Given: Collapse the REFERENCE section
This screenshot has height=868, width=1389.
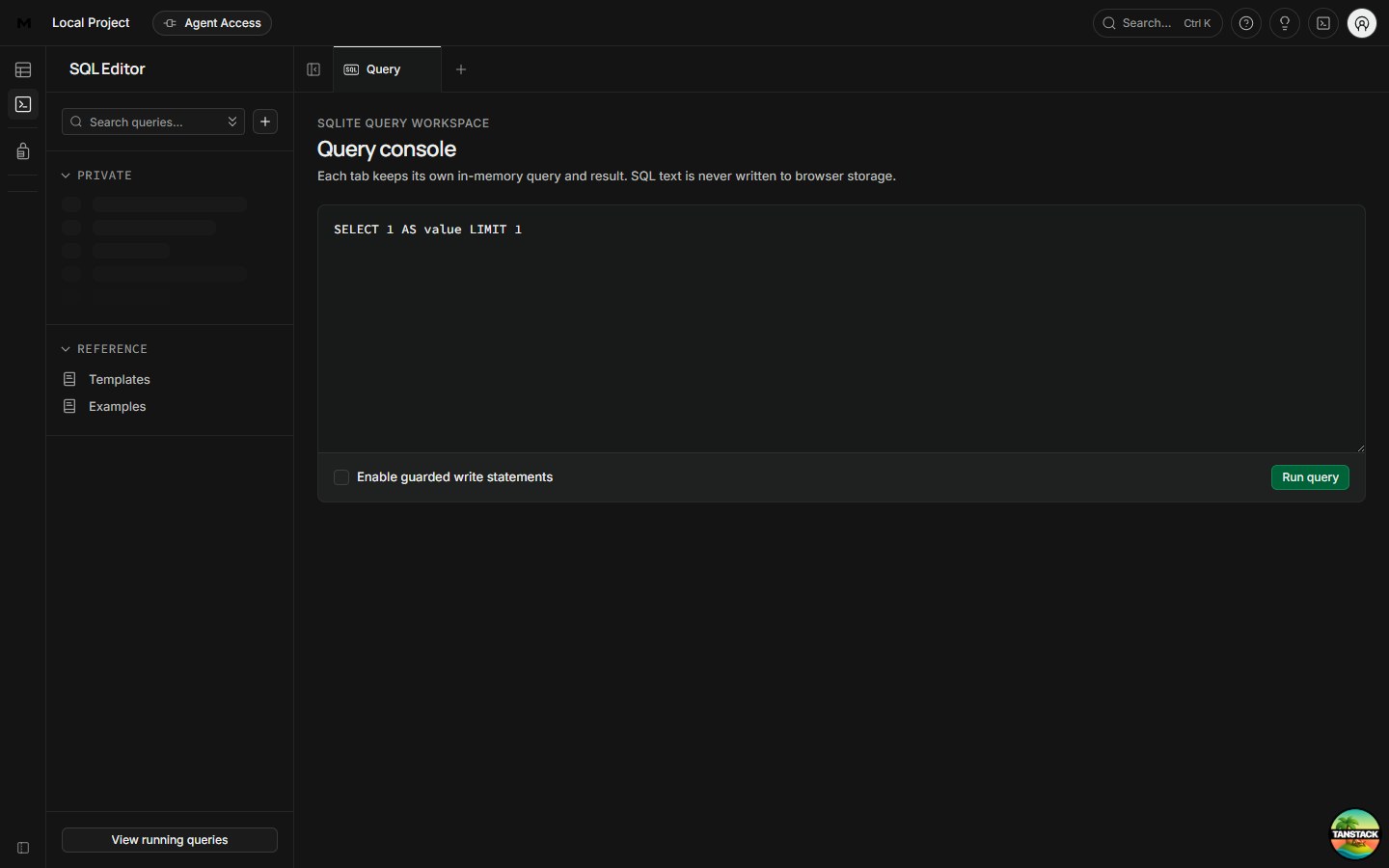Looking at the screenshot, I should pyautogui.click(x=105, y=349).
